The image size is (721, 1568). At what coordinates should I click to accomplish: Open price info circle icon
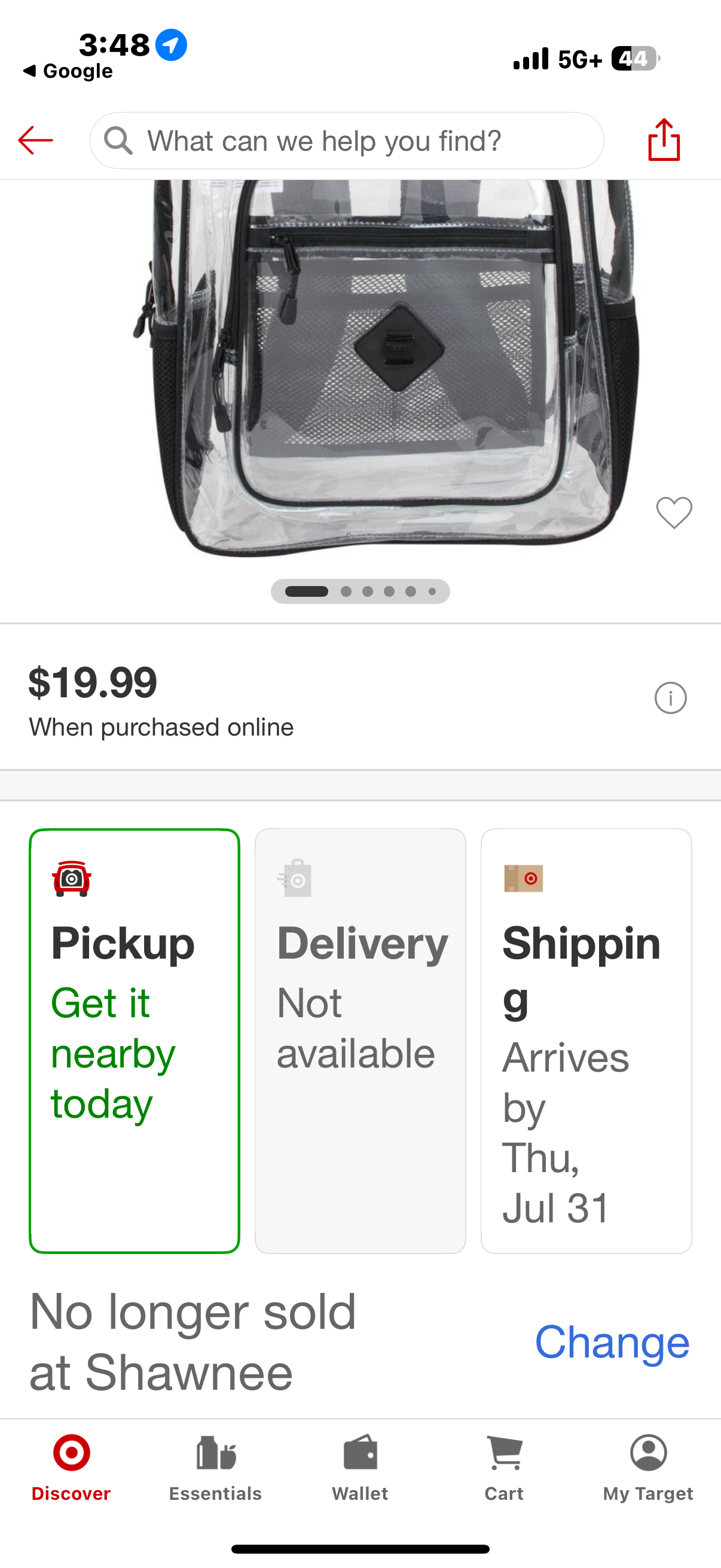[x=671, y=697]
